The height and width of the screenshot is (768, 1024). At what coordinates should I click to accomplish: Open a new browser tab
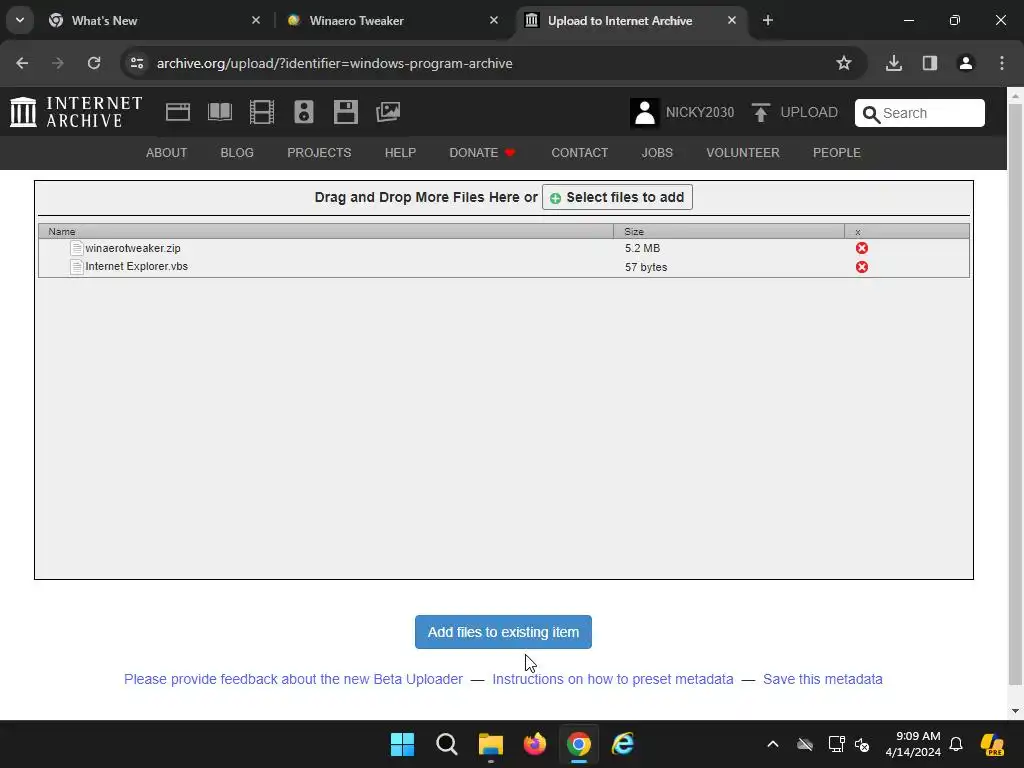[x=768, y=20]
